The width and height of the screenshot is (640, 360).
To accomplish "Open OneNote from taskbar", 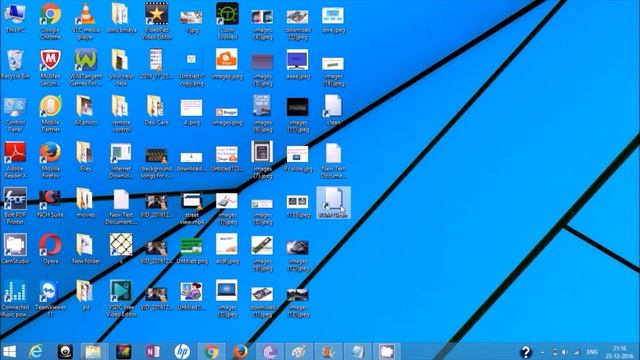I will point(152,351).
